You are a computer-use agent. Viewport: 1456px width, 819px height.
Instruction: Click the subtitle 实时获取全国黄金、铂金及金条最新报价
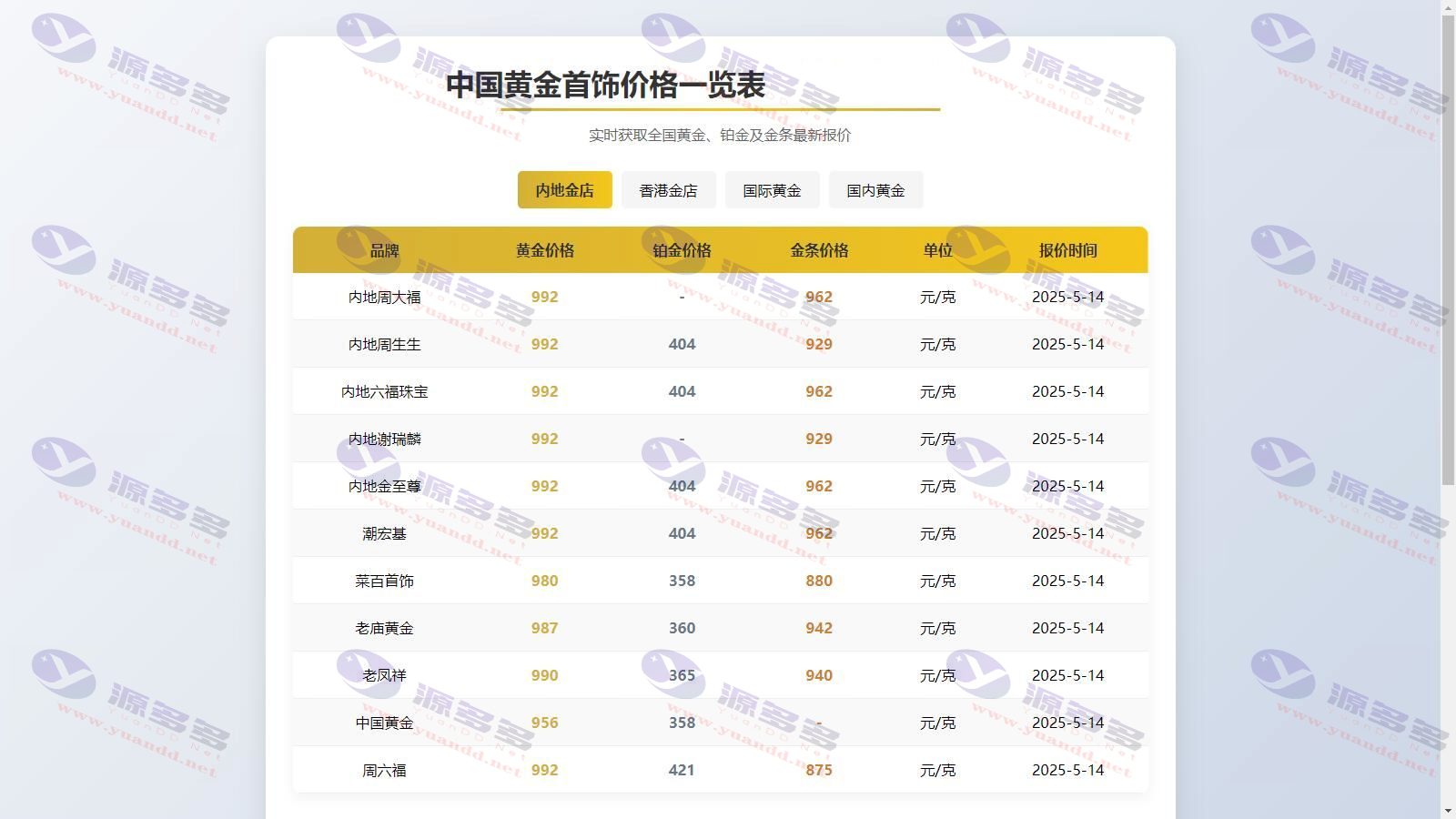[x=720, y=135]
